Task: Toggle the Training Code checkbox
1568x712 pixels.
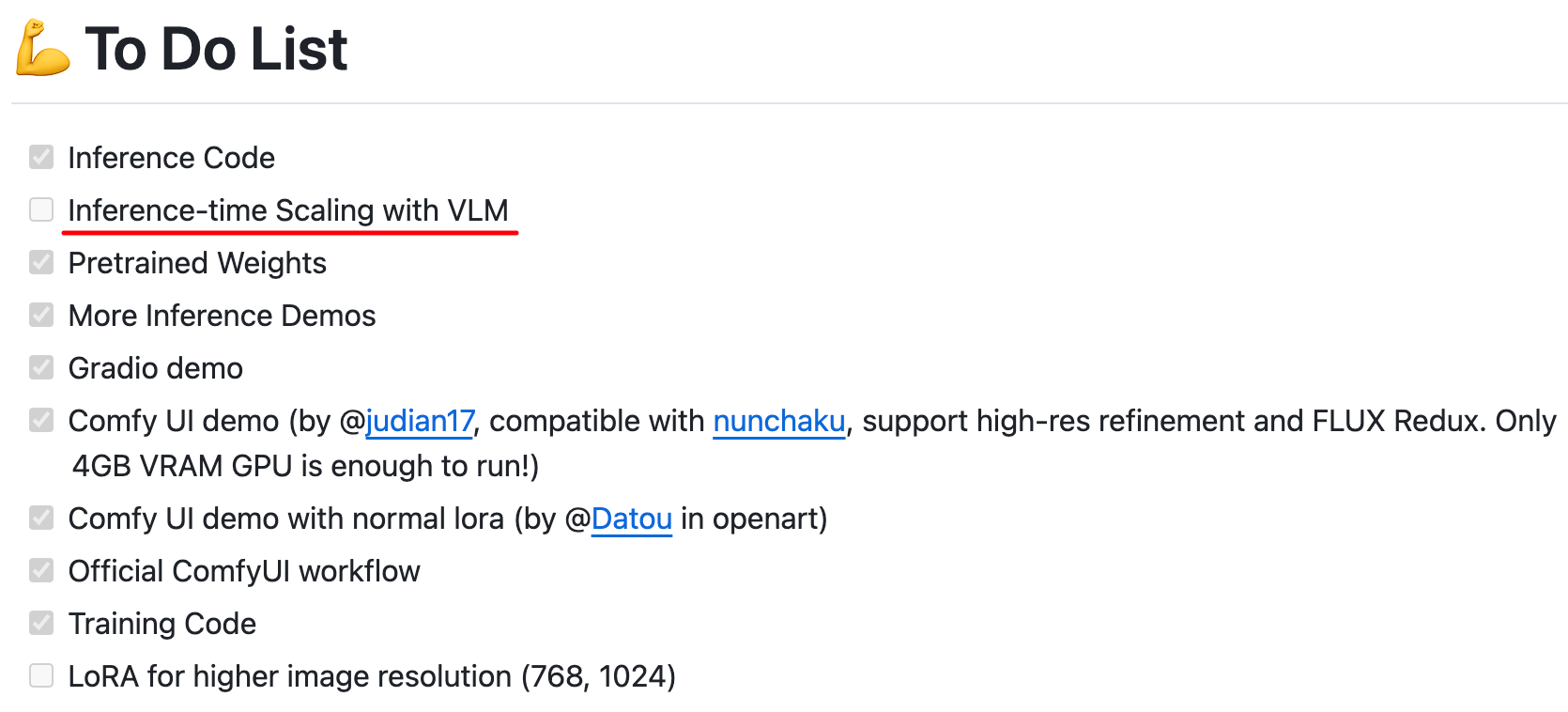Action: [41, 623]
